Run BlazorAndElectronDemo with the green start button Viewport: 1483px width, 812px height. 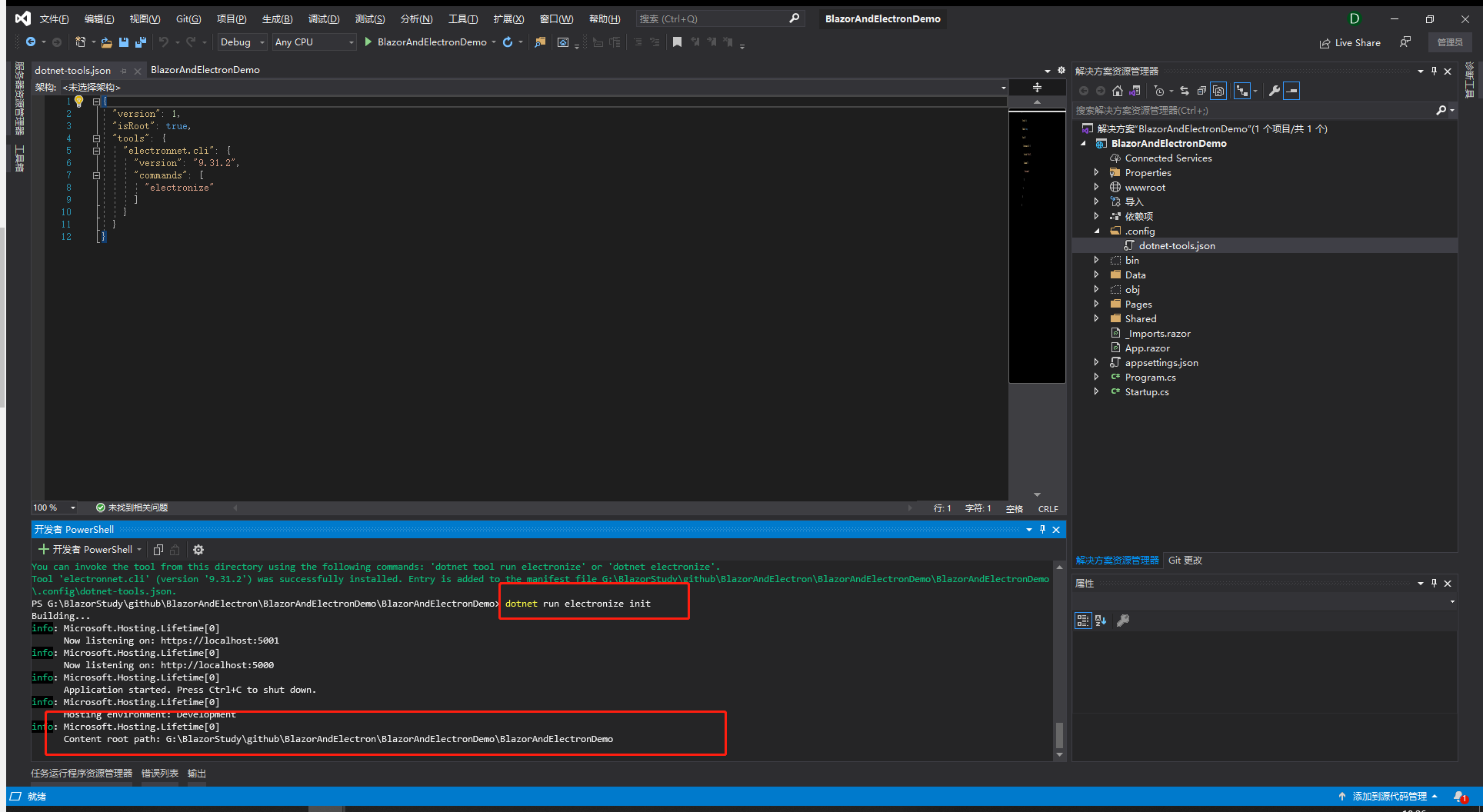tap(368, 42)
